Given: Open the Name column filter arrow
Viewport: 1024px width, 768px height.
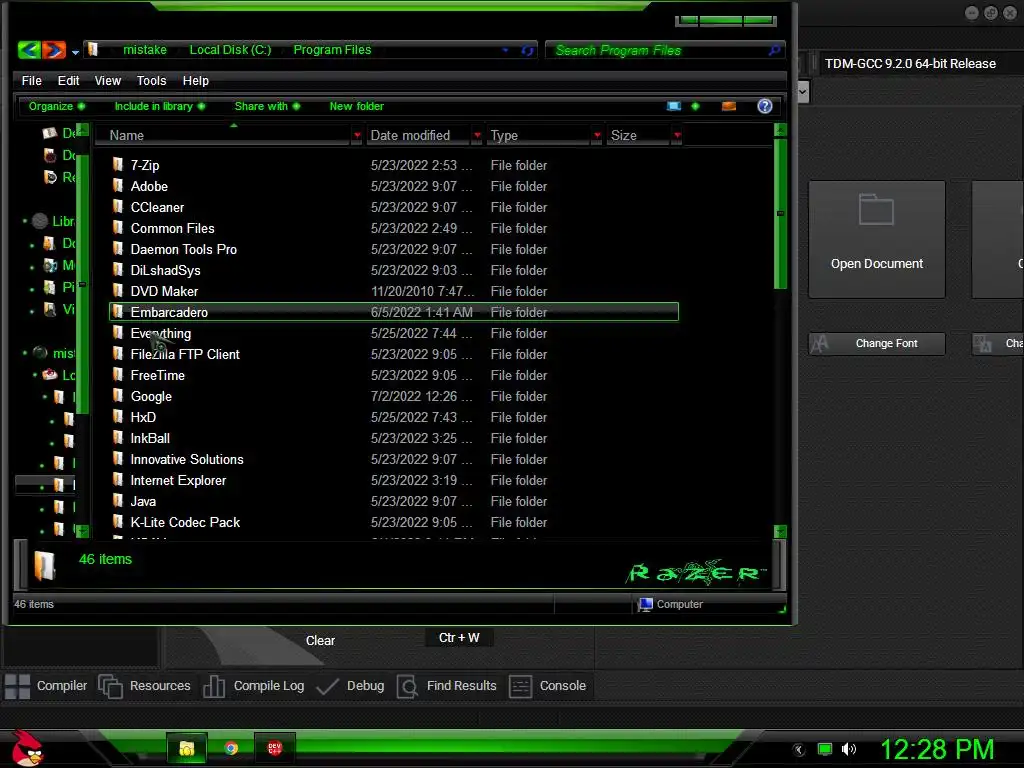Looking at the screenshot, I should [357, 135].
